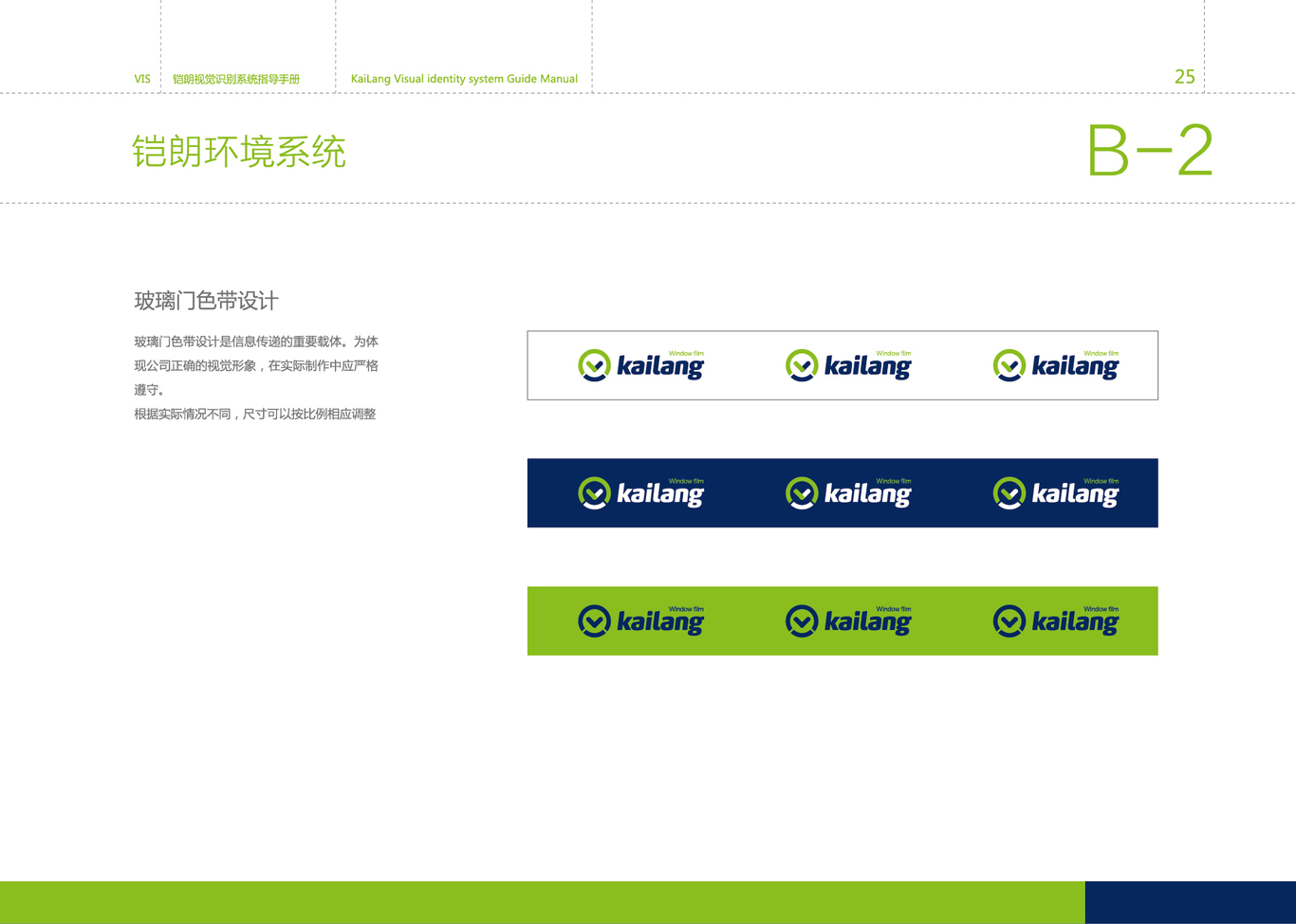Viewport: 1296px width, 924px height.
Task: Click last 'kailang' wordmark on white band
Action: [x=1075, y=367]
